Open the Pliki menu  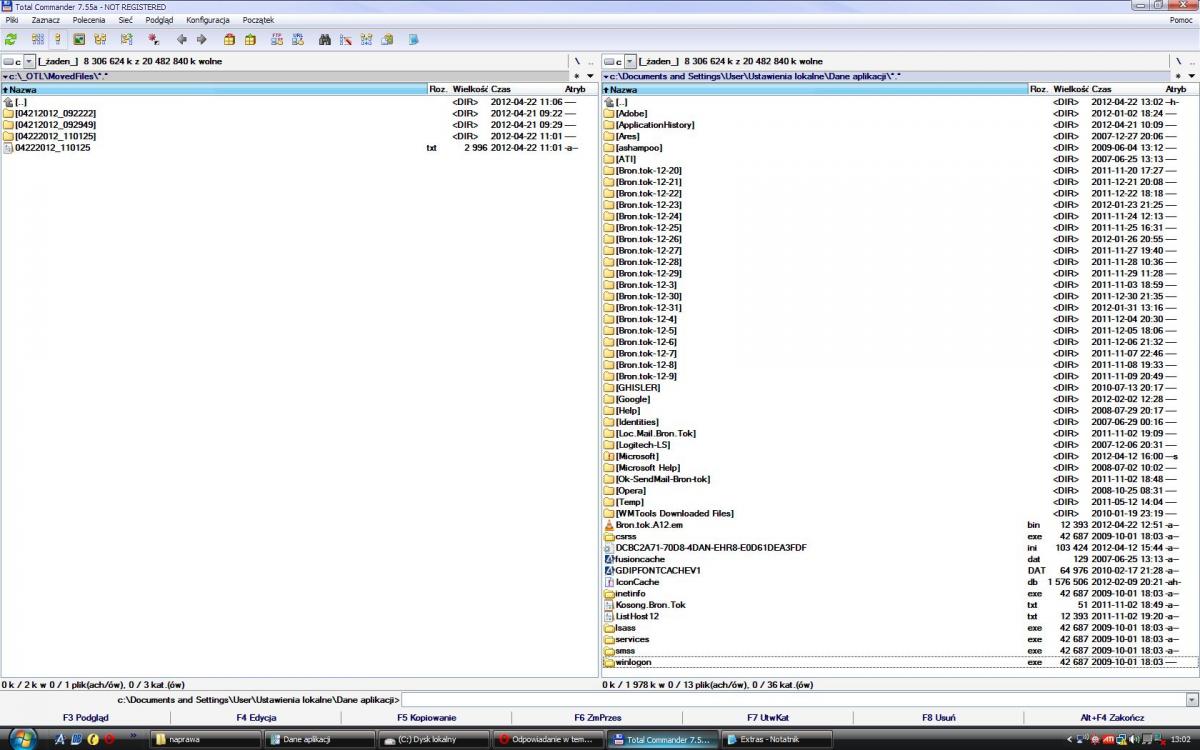12,20
